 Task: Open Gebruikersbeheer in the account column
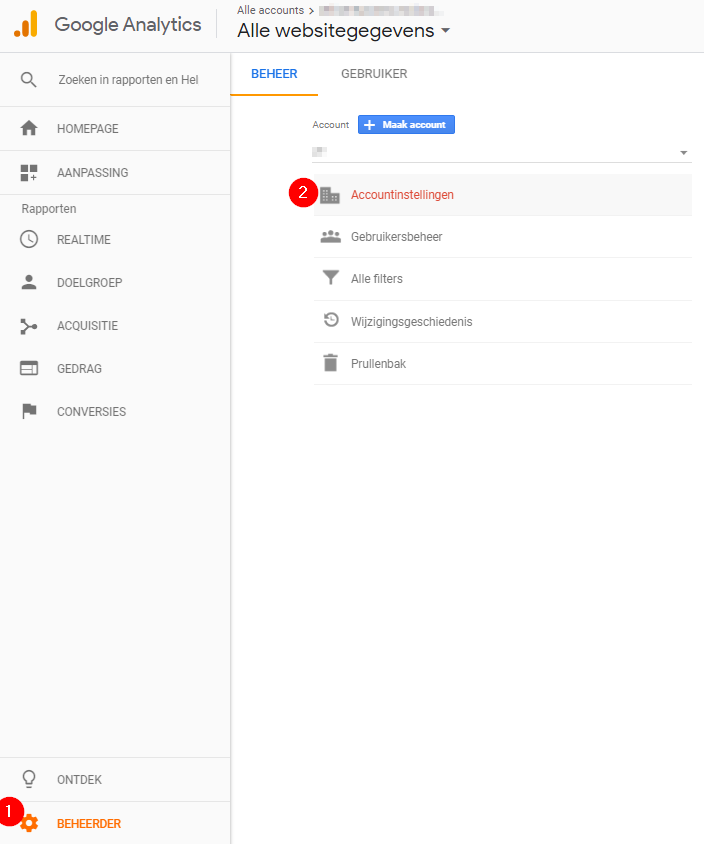point(396,237)
